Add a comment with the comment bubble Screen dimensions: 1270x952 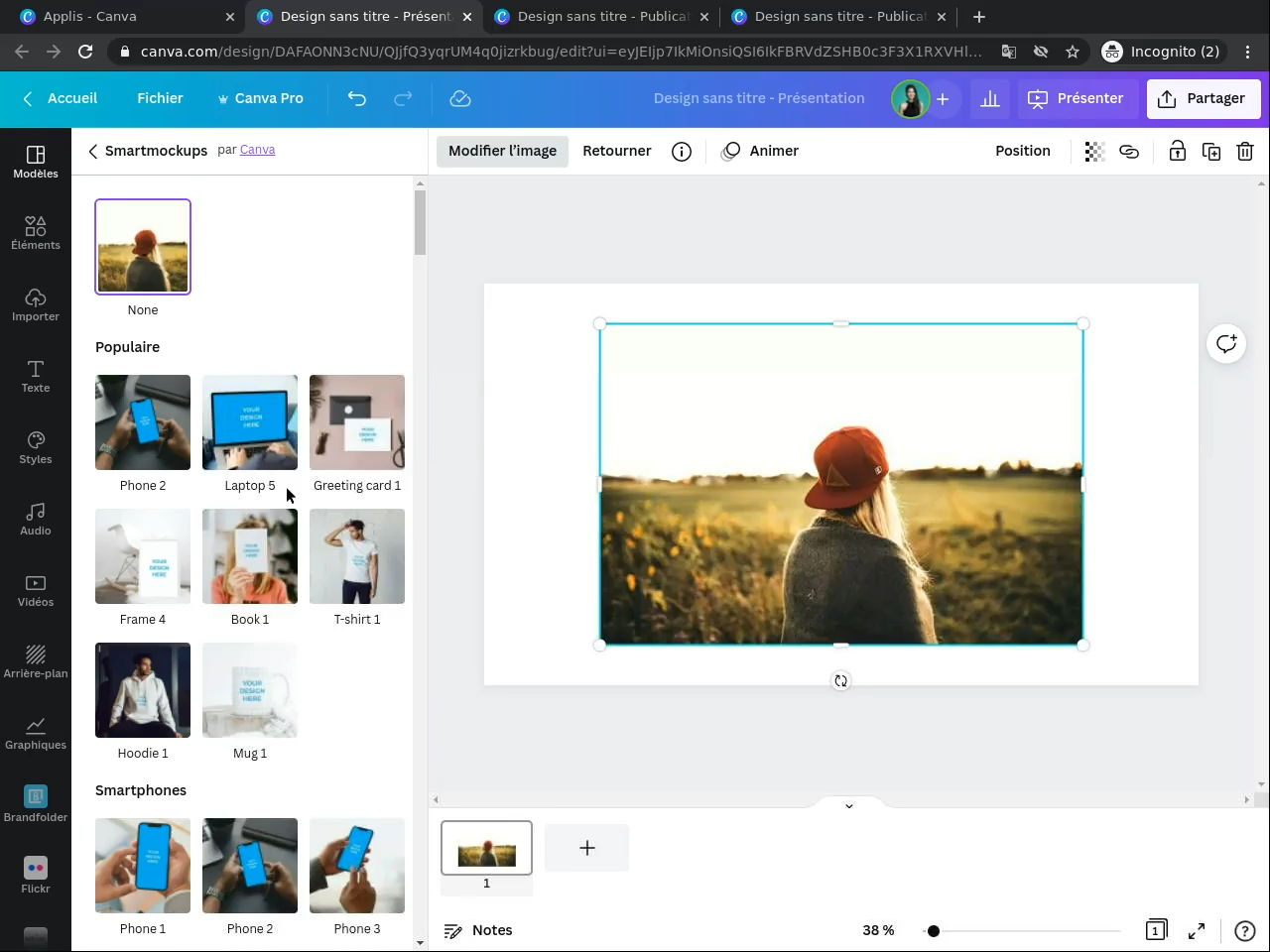coord(1226,343)
